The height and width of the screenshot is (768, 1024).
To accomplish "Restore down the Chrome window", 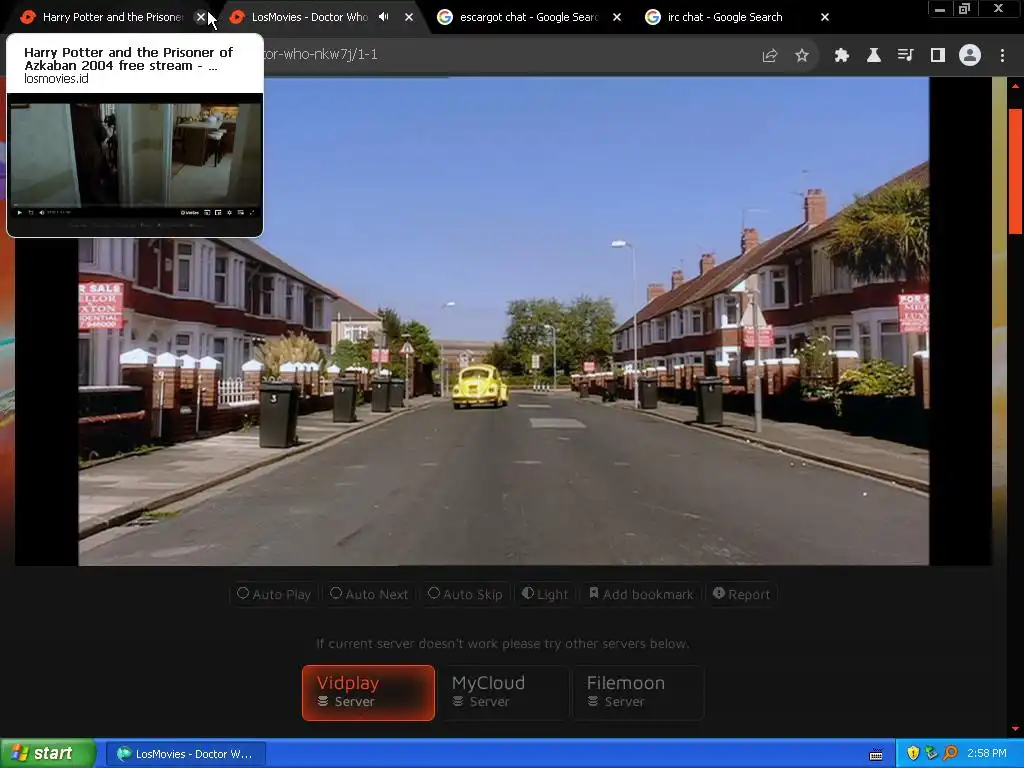I will click(964, 9).
